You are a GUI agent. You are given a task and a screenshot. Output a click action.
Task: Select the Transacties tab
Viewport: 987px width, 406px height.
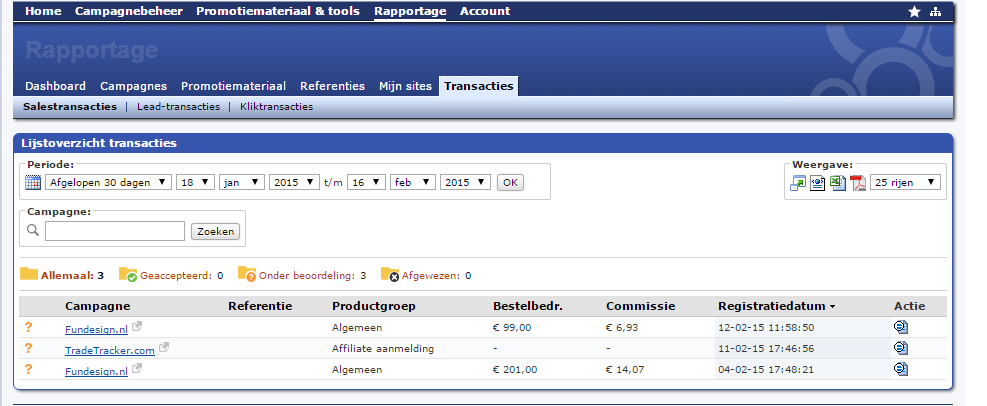(x=478, y=86)
